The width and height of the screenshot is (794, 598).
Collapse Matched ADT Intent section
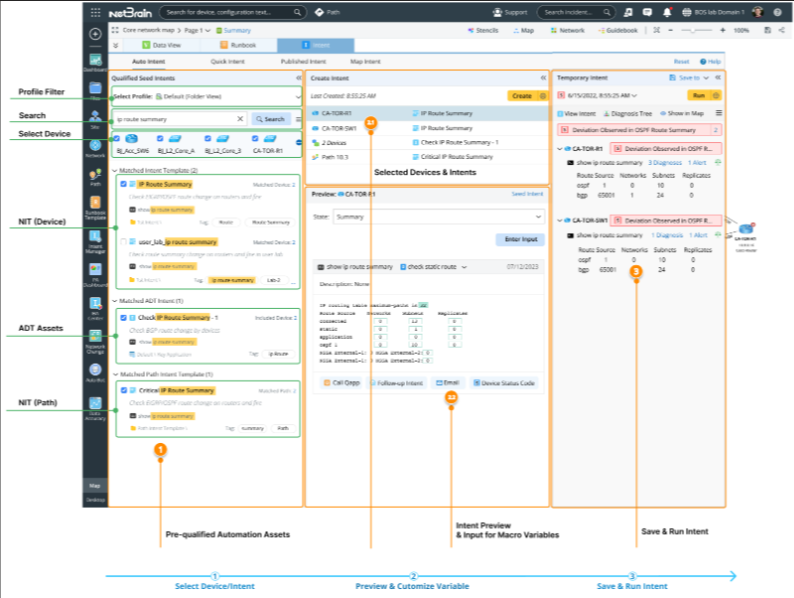pyautogui.click(x=114, y=301)
